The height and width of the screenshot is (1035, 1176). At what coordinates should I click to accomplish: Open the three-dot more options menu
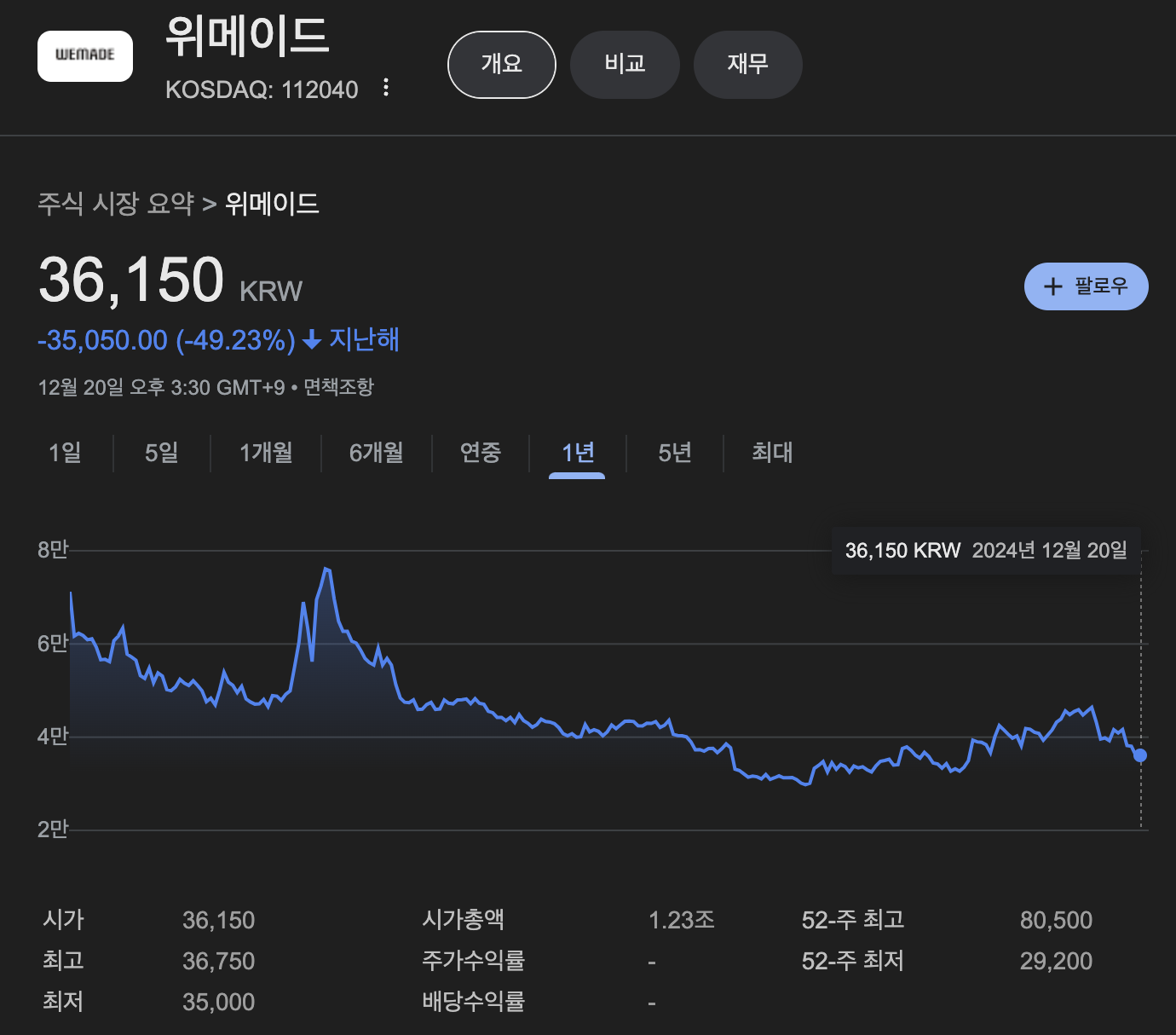(x=386, y=88)
